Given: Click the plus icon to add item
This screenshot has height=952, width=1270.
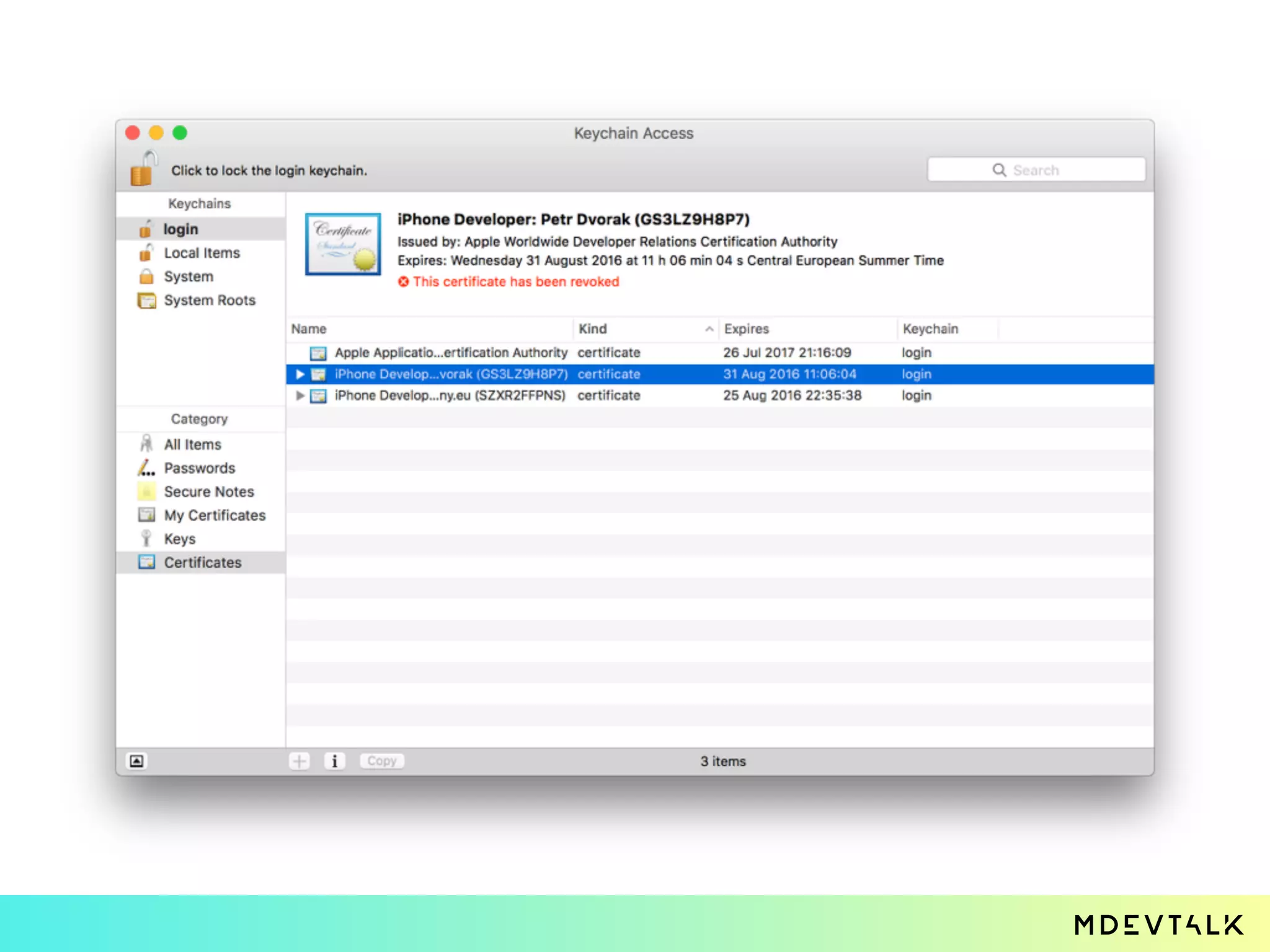Looking at the screenshot, I should tap(300, 760).
